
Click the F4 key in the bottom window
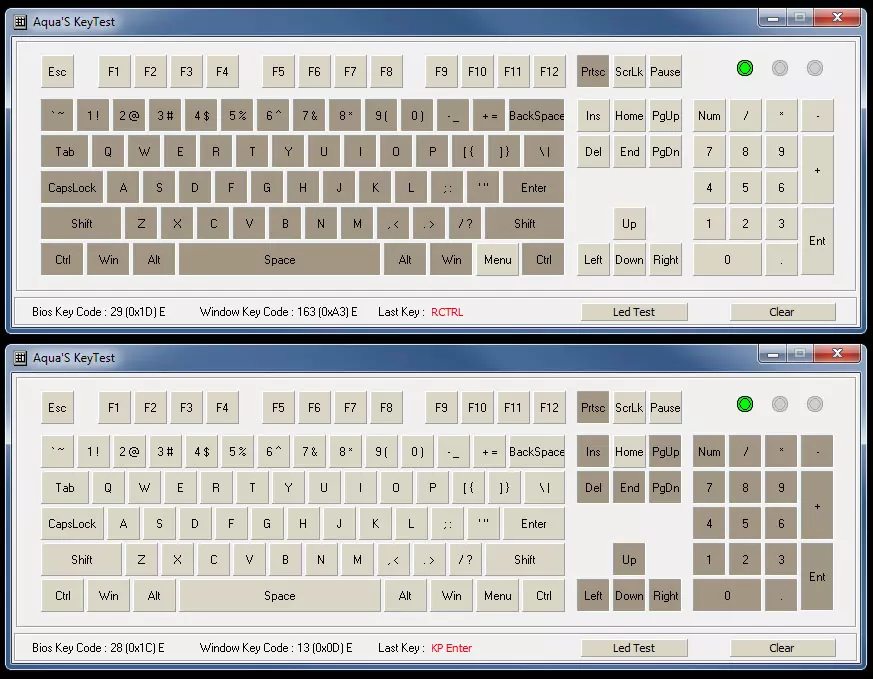pyautogui.click(x=222, y=407)
